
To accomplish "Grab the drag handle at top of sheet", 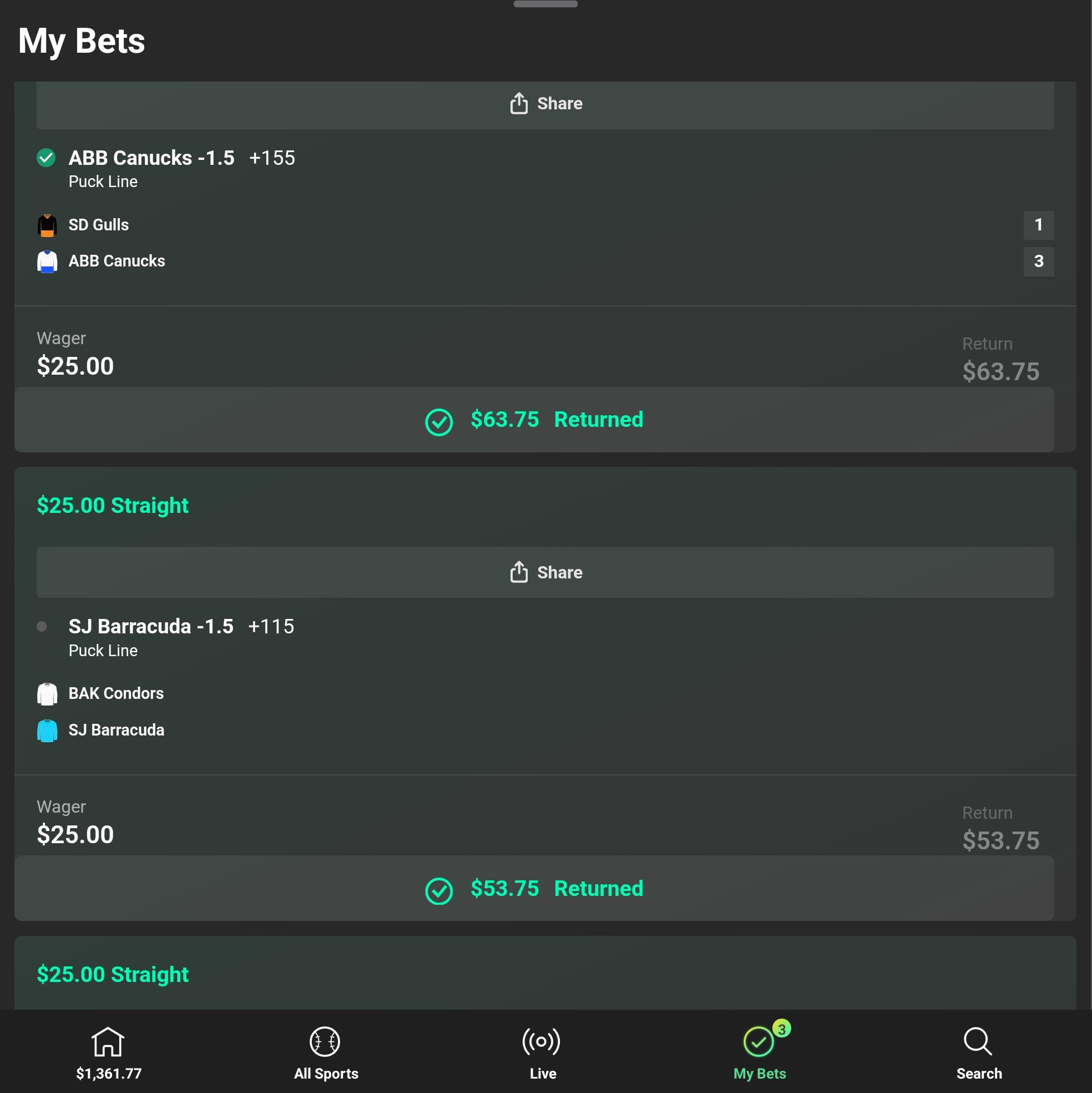I will (x=545, y=4).
